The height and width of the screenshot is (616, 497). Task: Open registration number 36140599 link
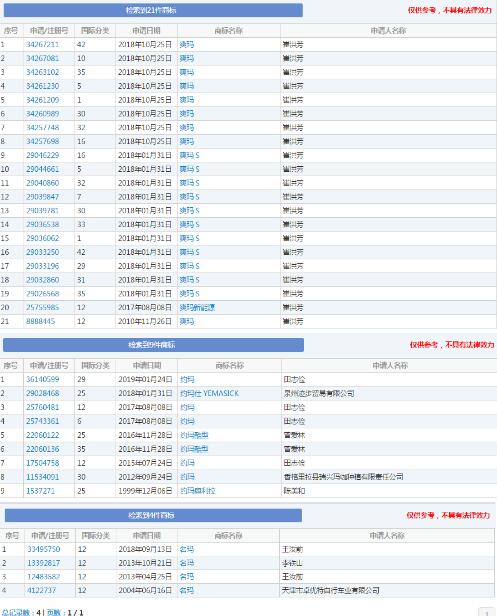pyautogui.click(x=42, y=380)
